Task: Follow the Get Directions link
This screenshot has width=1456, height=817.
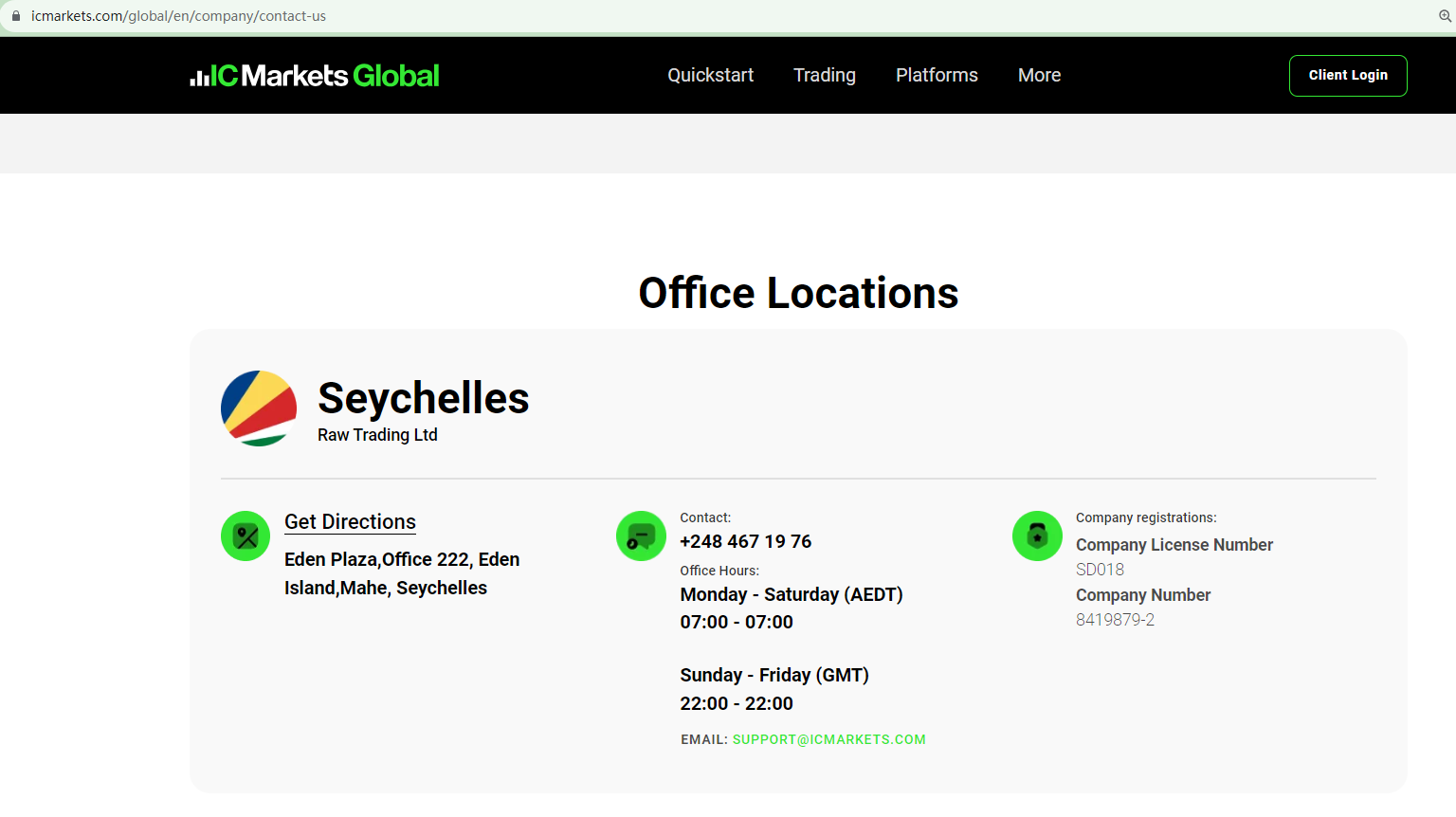Action: tap(350, 522)
